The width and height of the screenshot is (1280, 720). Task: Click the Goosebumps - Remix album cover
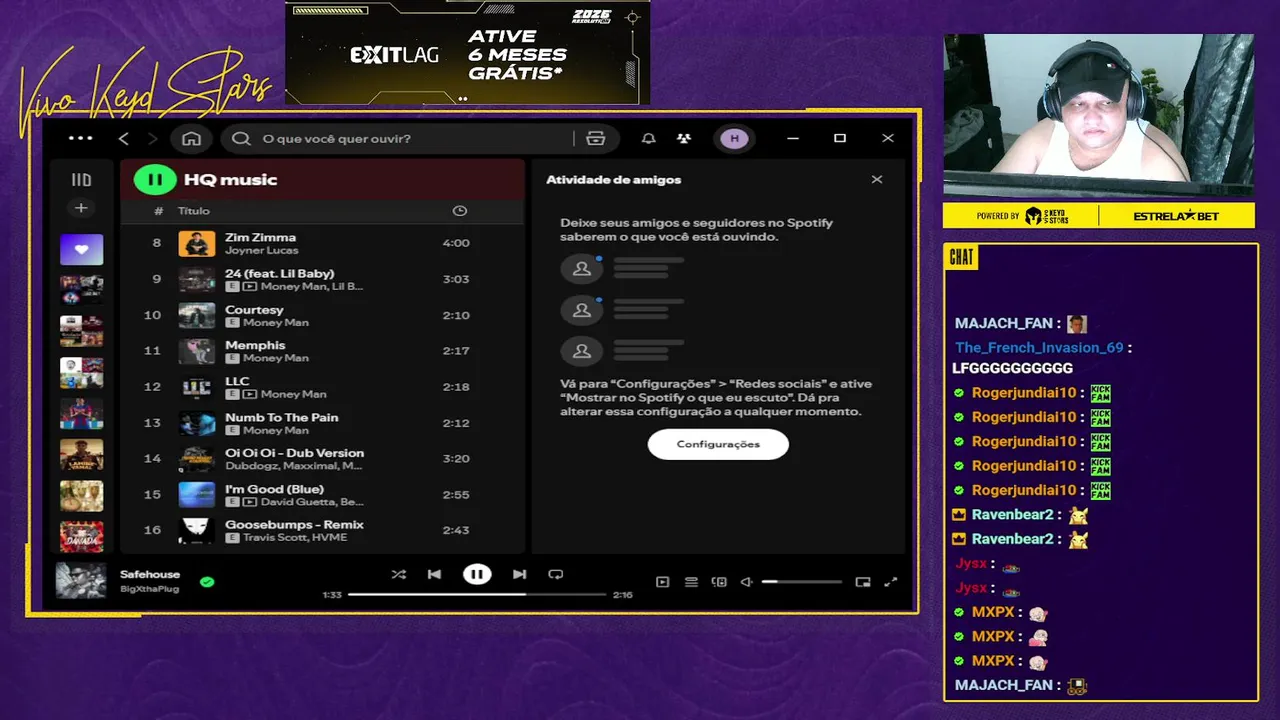(x=197, y=530)
